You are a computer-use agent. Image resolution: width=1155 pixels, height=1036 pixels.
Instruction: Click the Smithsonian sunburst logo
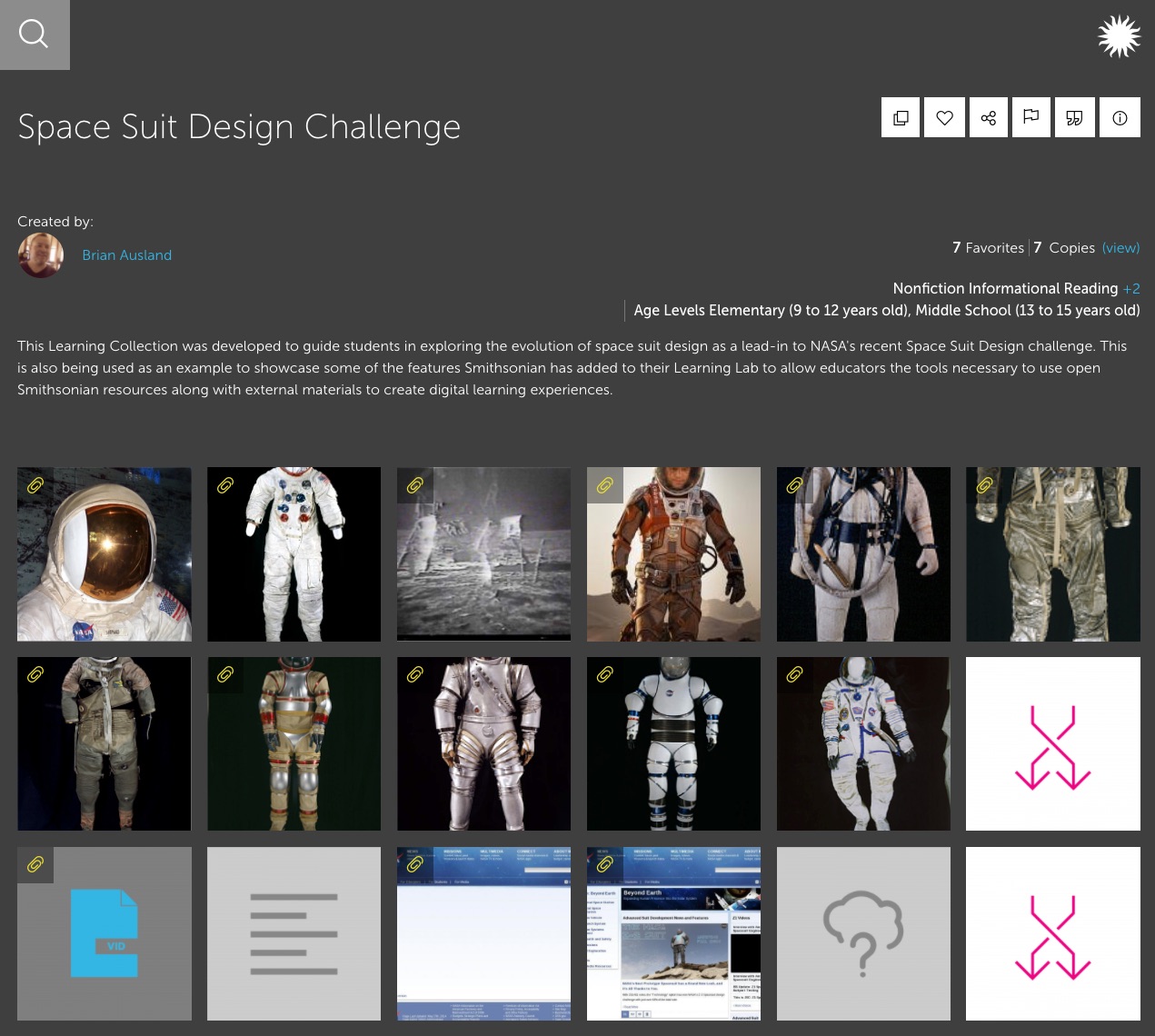pyautogui.click(x=1119, y=36)
